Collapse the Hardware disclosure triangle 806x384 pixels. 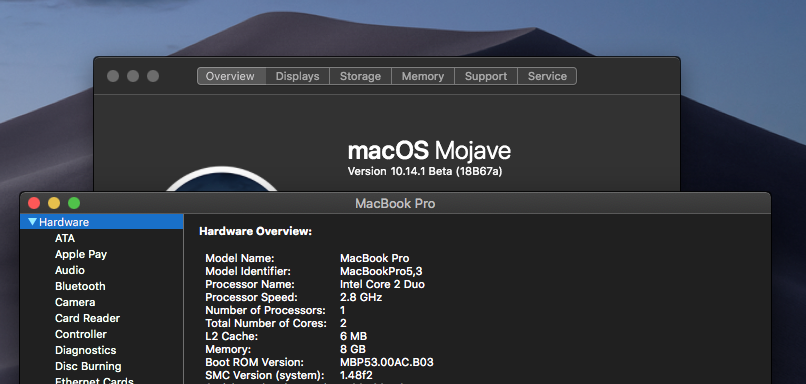coord(33,222)
